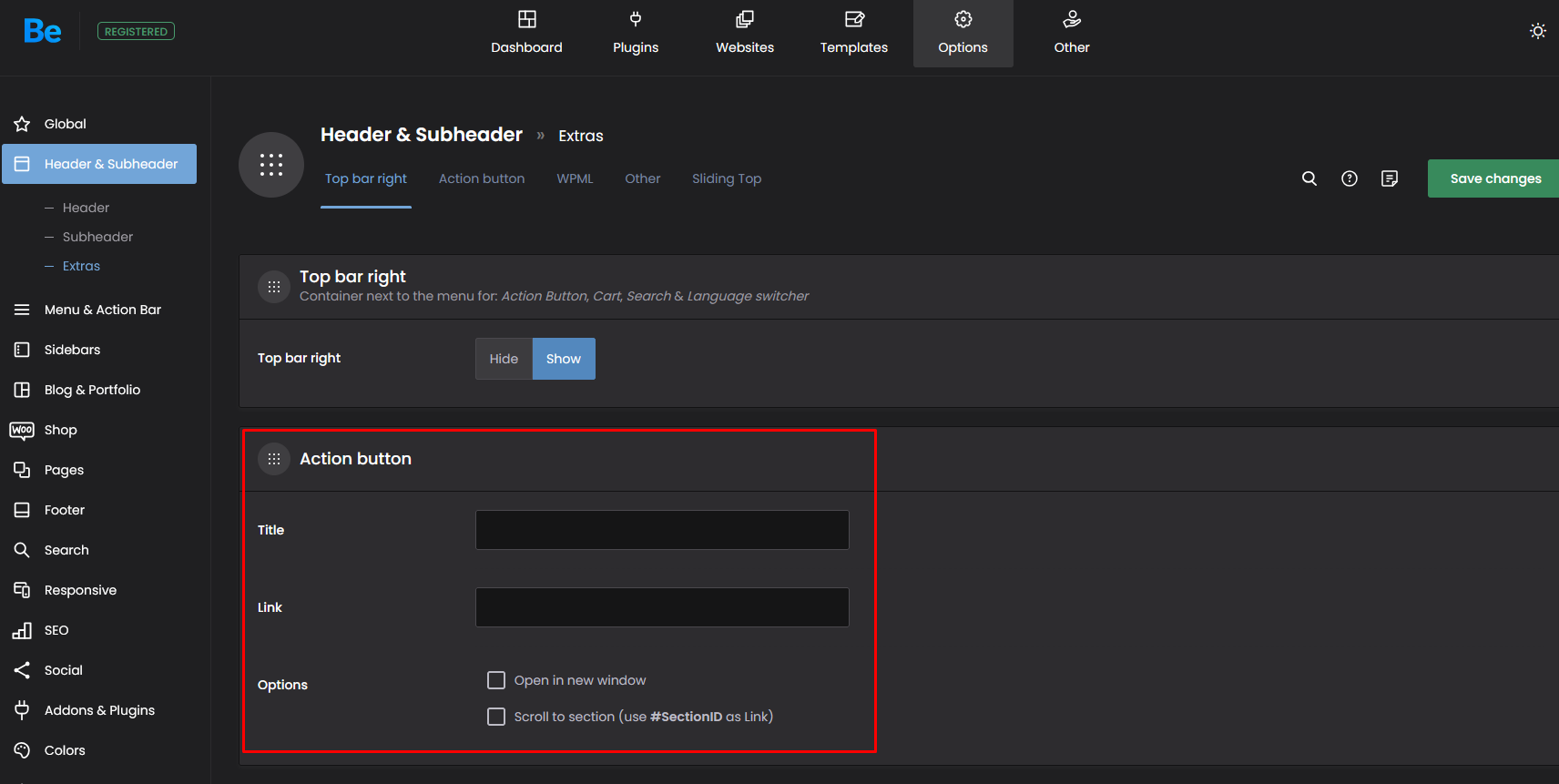Image resolution: width=1559 pixels, height=784 pixels.
Task: Open Global settings in sidebar
Action: pos(99,124)
